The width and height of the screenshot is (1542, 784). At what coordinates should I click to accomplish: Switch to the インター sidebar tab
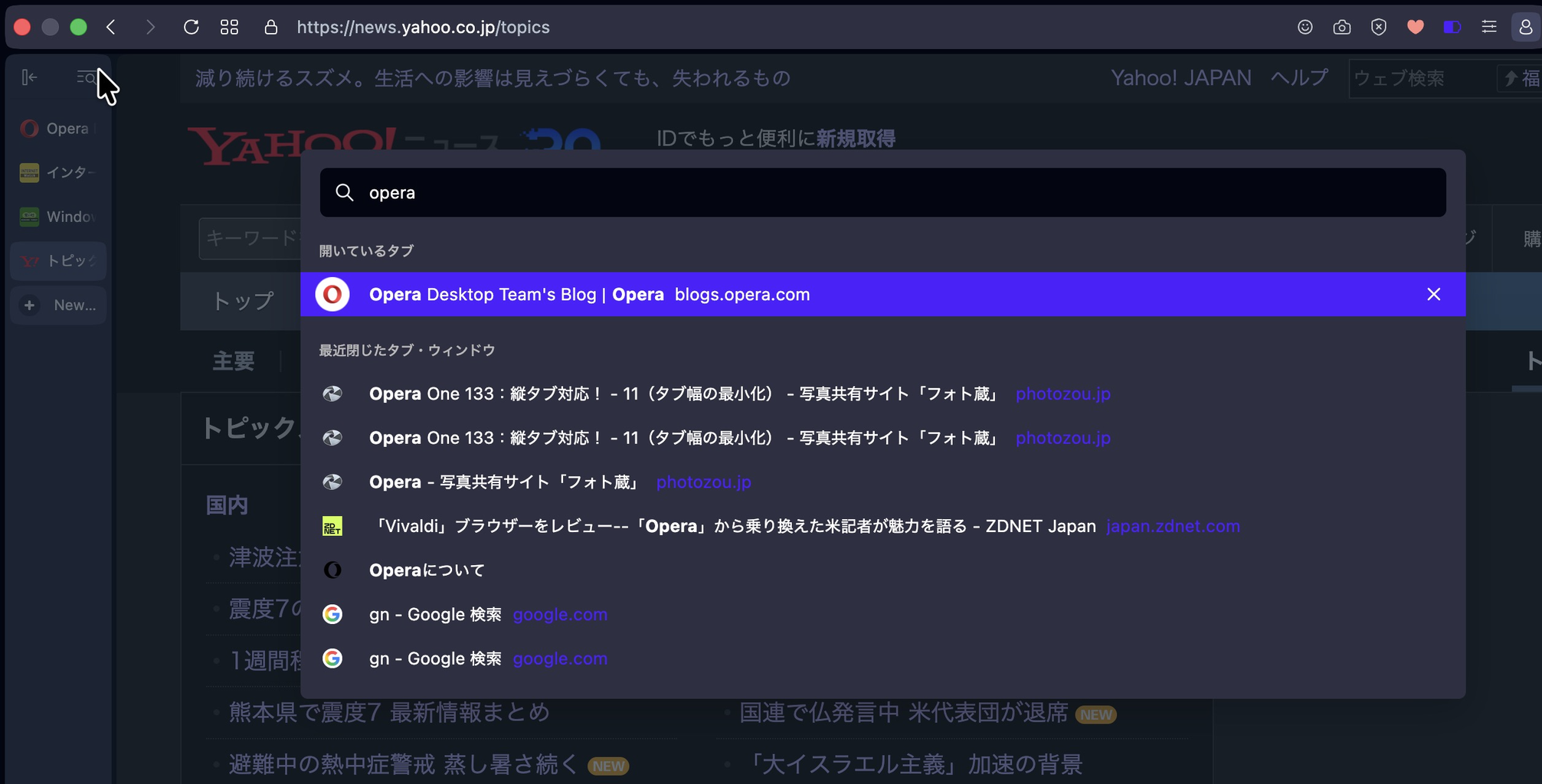pyautogui.click(x=58, y=173)
